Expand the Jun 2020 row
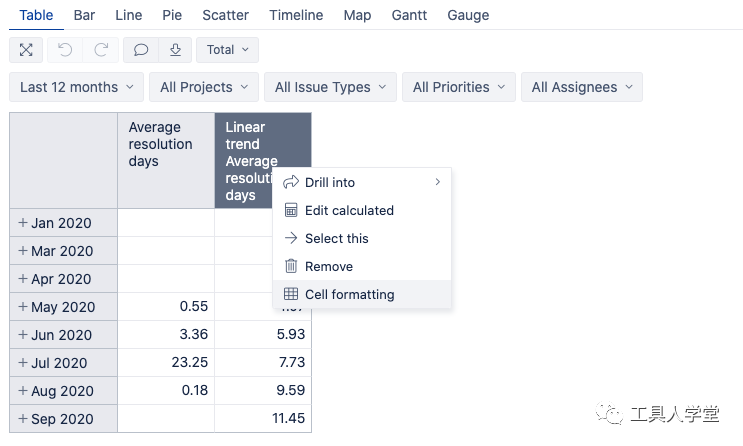Screen dimensions: 743x446 coord(22,335)
